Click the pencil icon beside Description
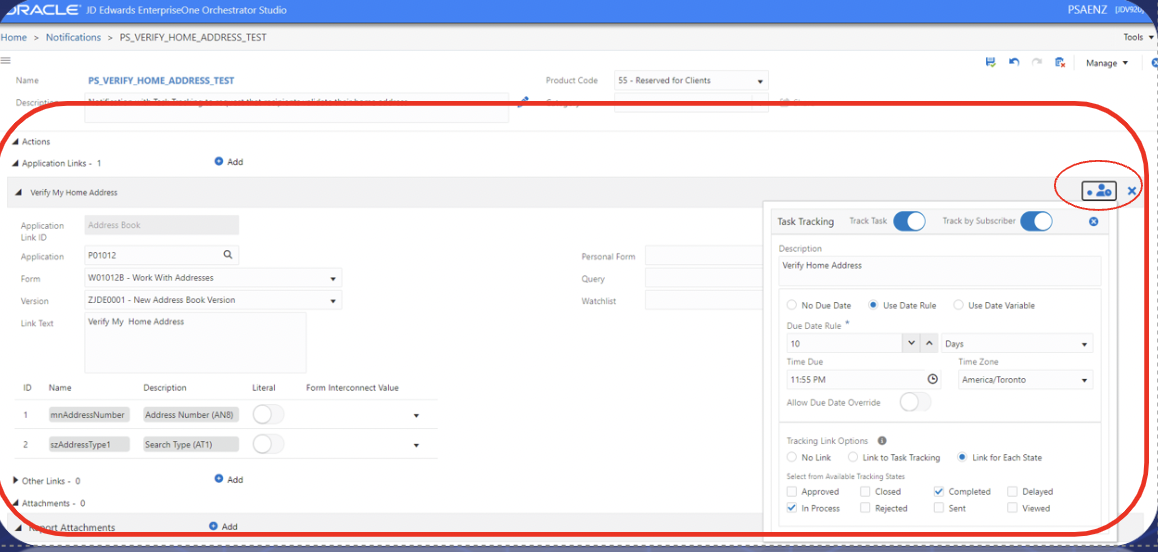This screenshot has width=1158, height=552. point(523,102)
